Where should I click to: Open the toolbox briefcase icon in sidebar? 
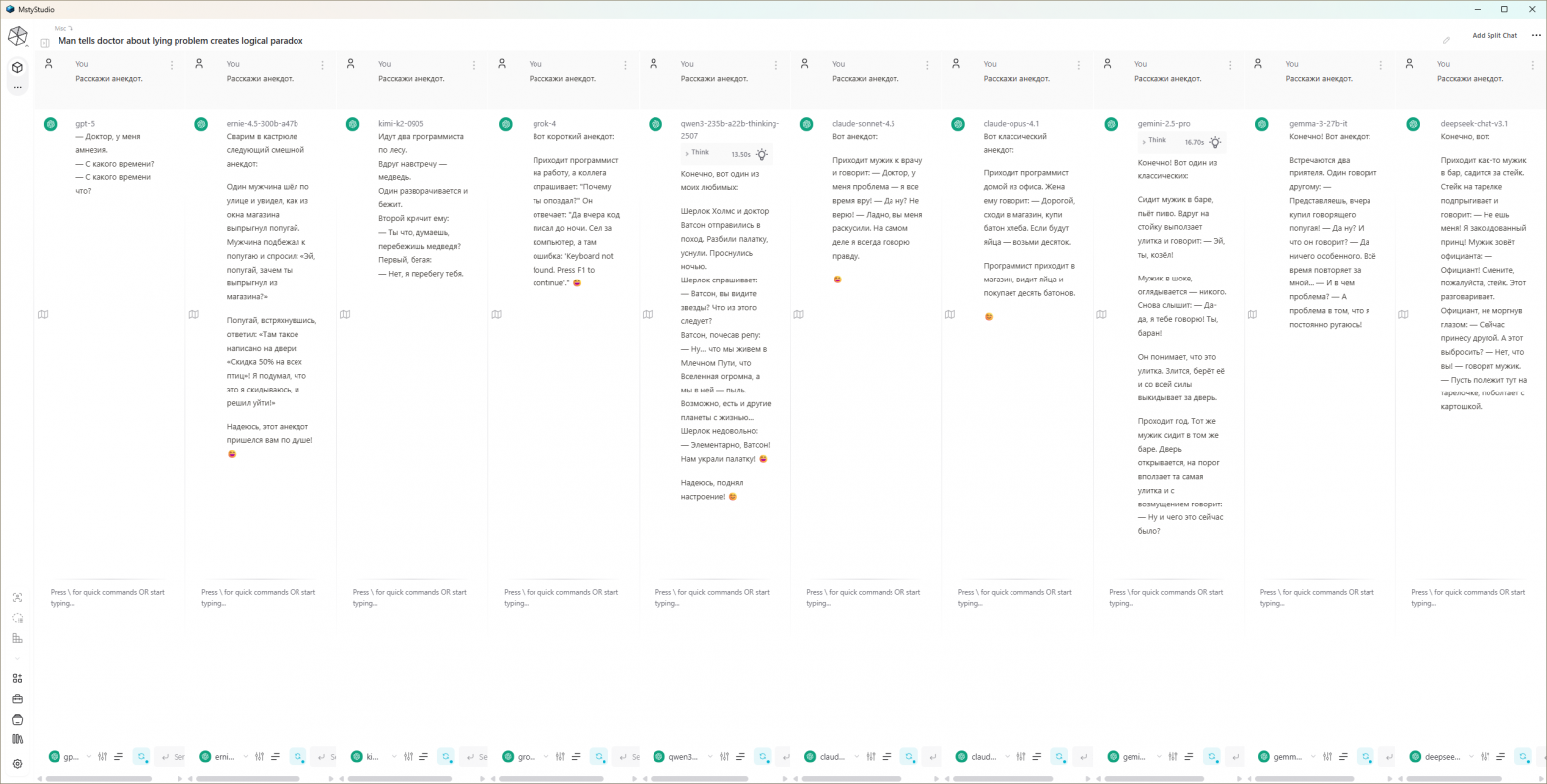tap(17, 699)
